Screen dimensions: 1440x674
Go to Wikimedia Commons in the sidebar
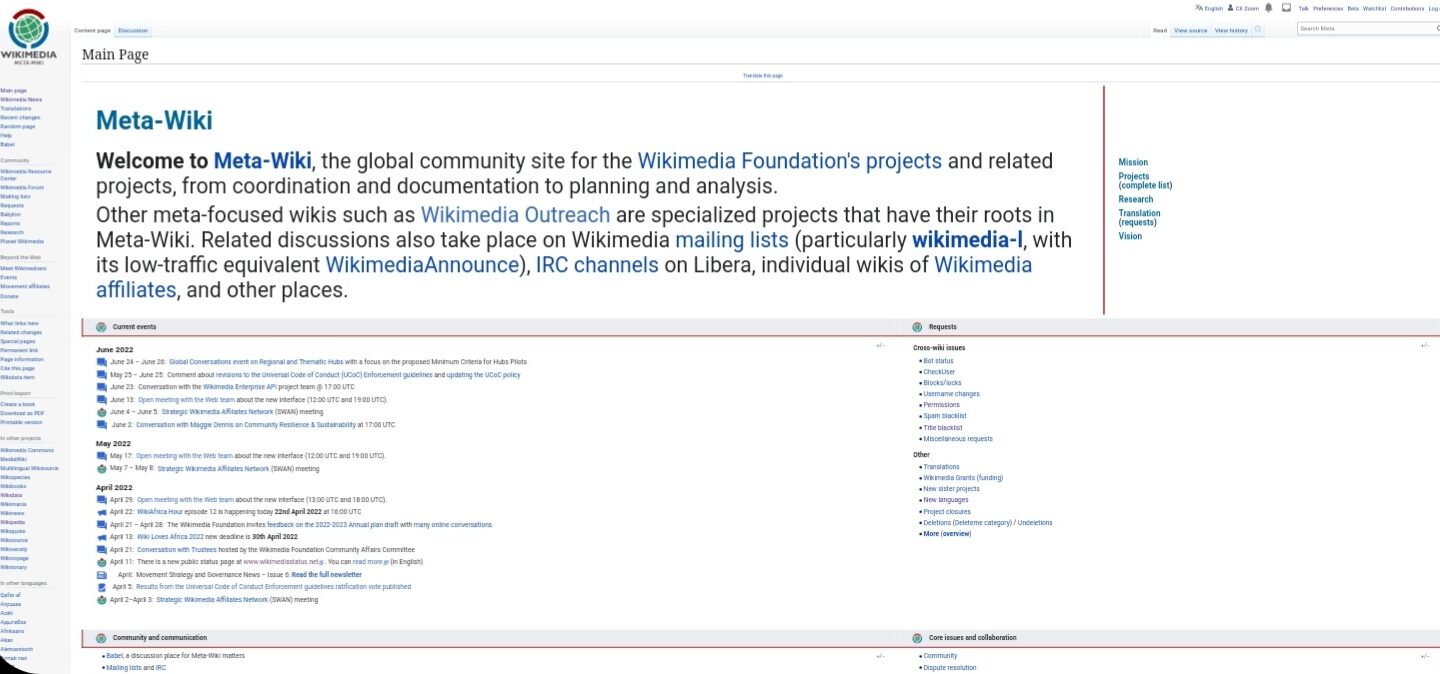pos(27,450)
